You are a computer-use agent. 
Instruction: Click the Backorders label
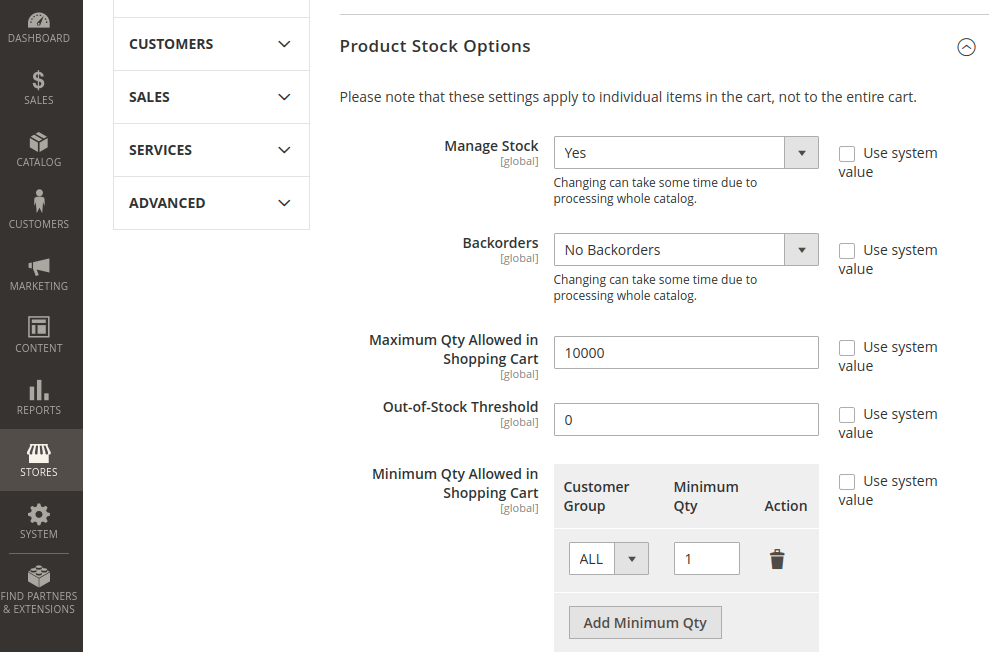500,243
